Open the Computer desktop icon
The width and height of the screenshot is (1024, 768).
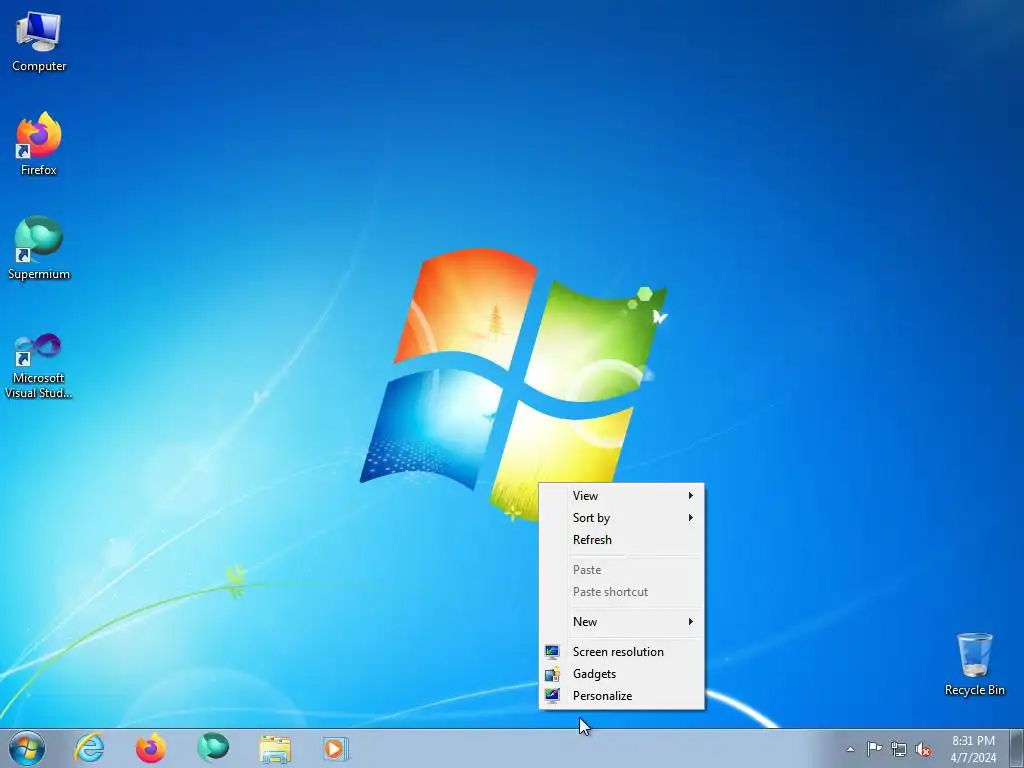(39, 42)
